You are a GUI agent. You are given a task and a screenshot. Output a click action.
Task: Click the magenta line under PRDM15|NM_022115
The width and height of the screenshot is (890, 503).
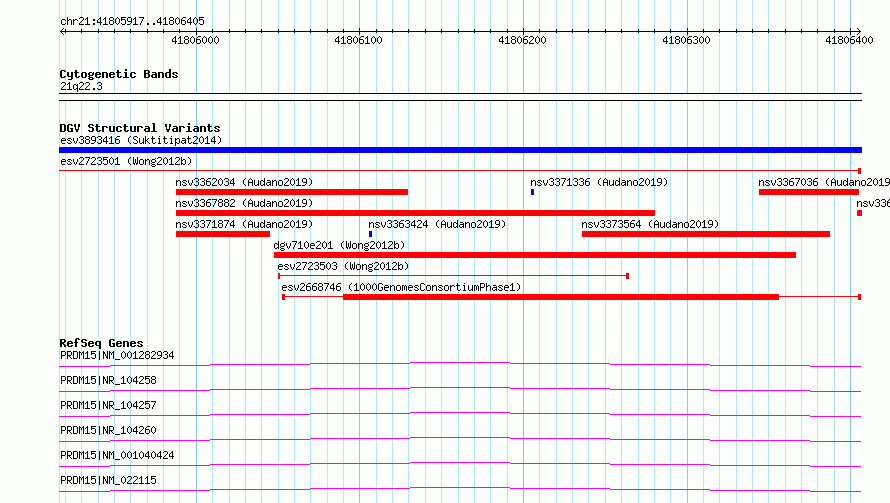tap(460, 489)
